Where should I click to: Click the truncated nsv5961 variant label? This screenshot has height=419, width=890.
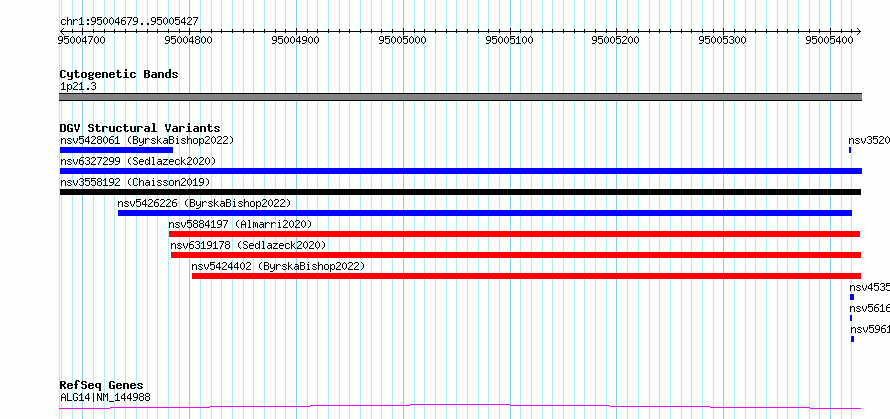pyautogui.click(x=870, y=329)
